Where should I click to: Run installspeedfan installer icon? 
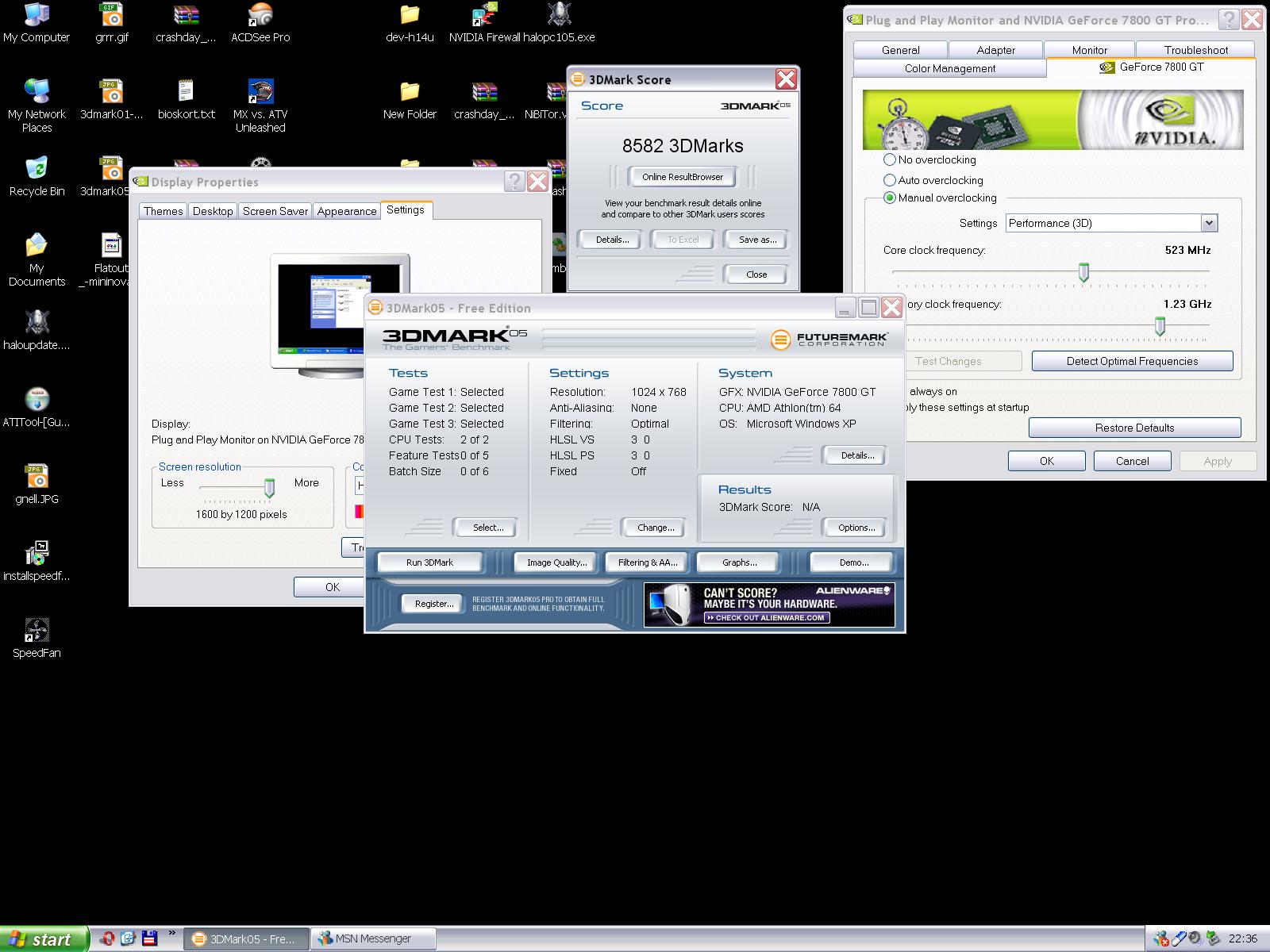point(37,562)
